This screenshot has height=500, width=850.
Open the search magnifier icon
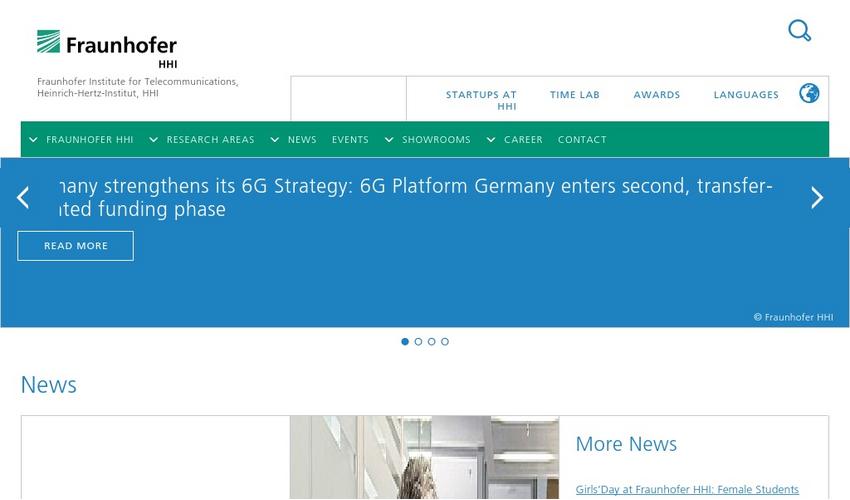(800, 30)
